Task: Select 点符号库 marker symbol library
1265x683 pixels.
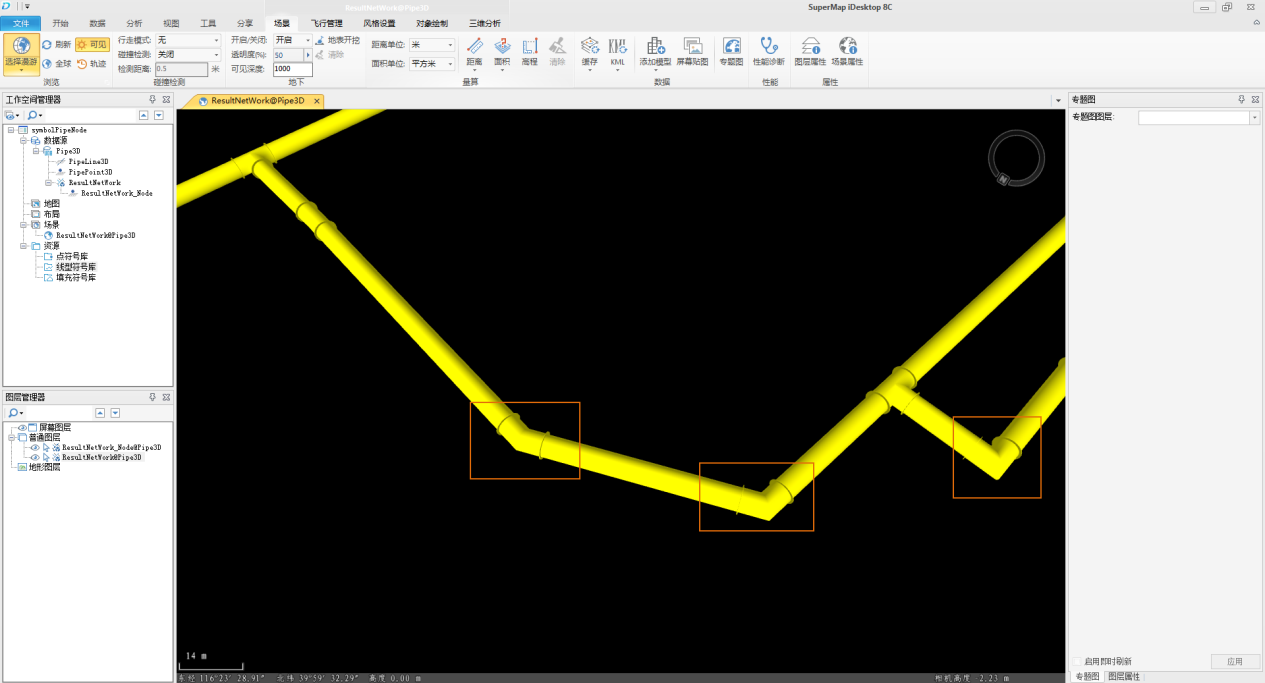Action: [x=71, y=256]
